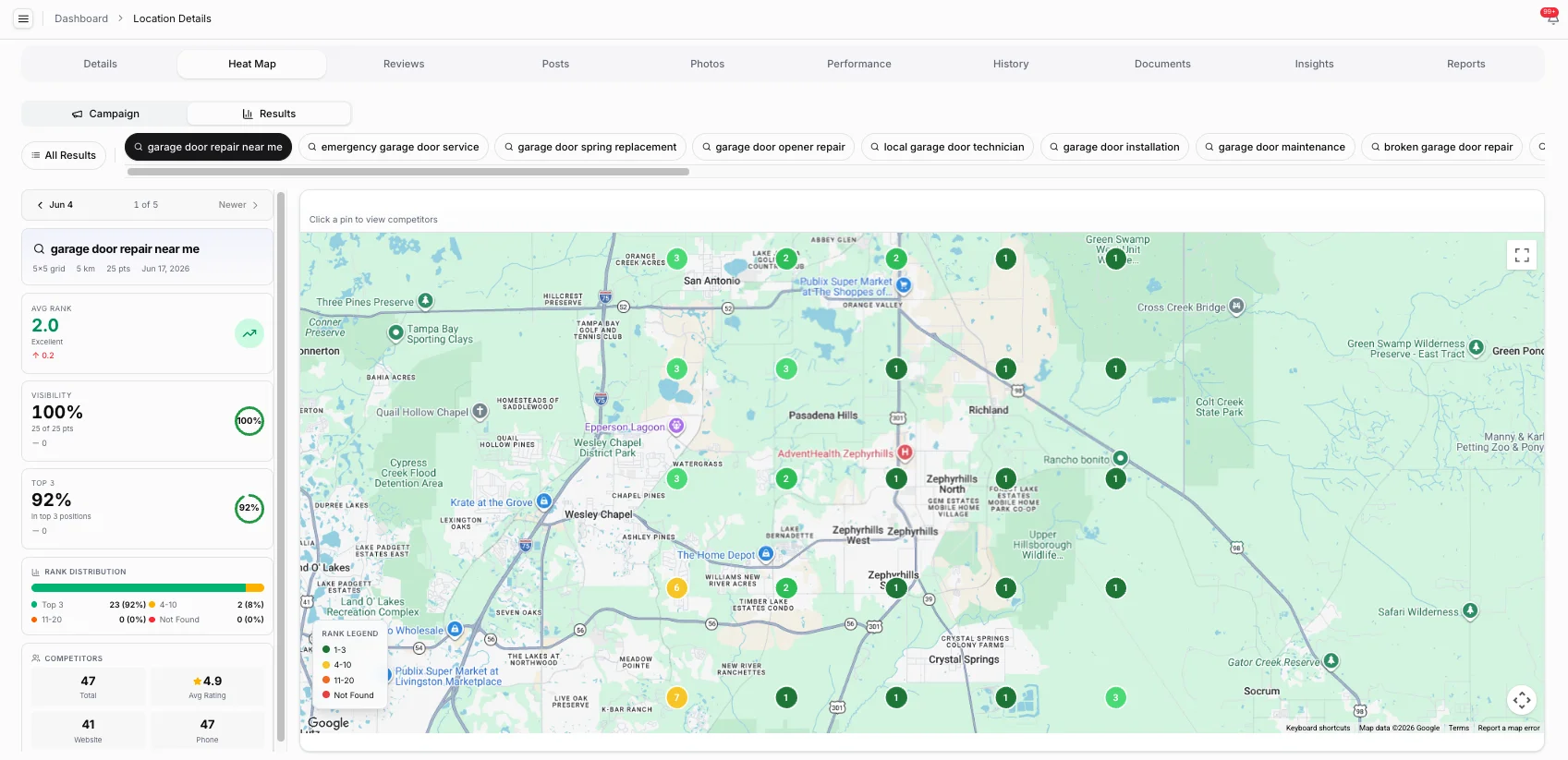Select keyword broken garage door repair
This screenshot has height=760, width=1568.
coord(1441,147)
